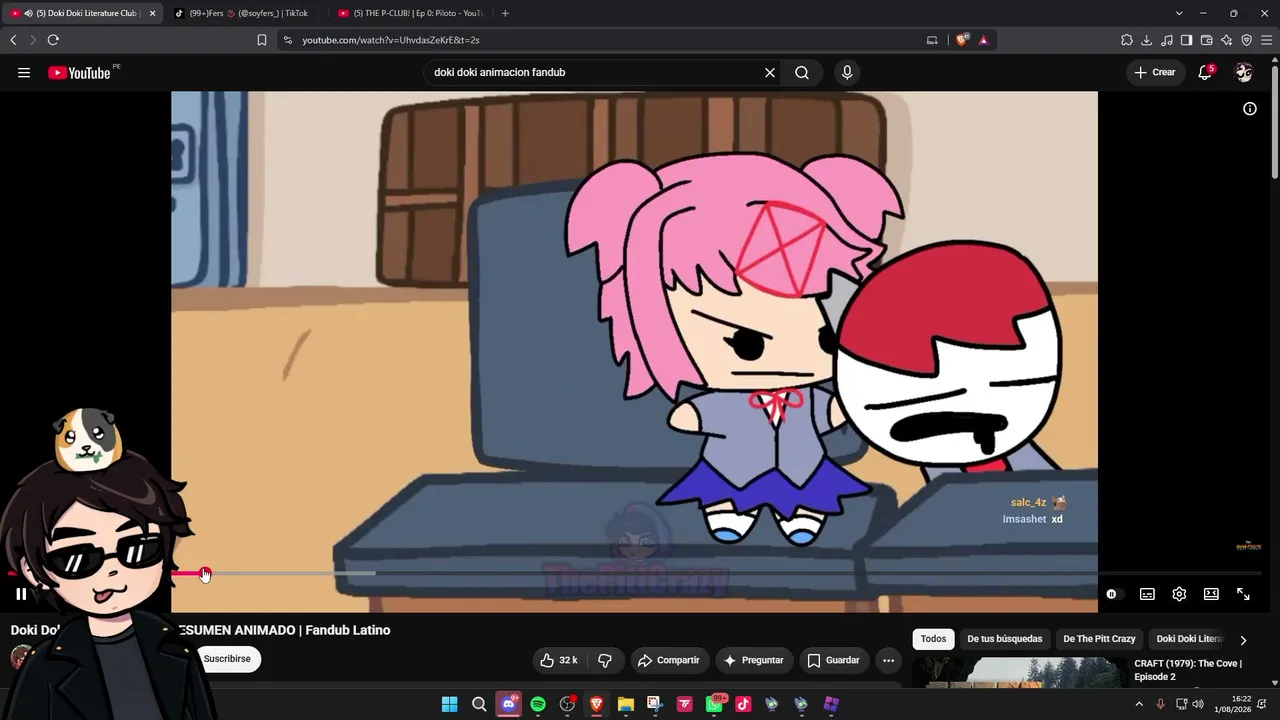Open the browser downloads icon
Image resolution: width=1280 pixels, height=720 pixels.
(1147, 40)
